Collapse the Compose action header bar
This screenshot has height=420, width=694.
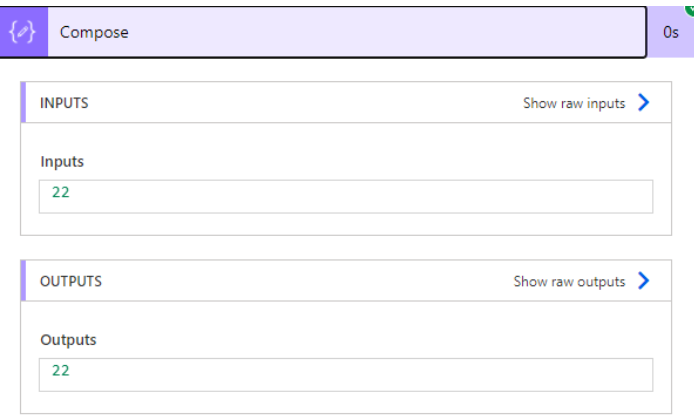tap(323, 32)
